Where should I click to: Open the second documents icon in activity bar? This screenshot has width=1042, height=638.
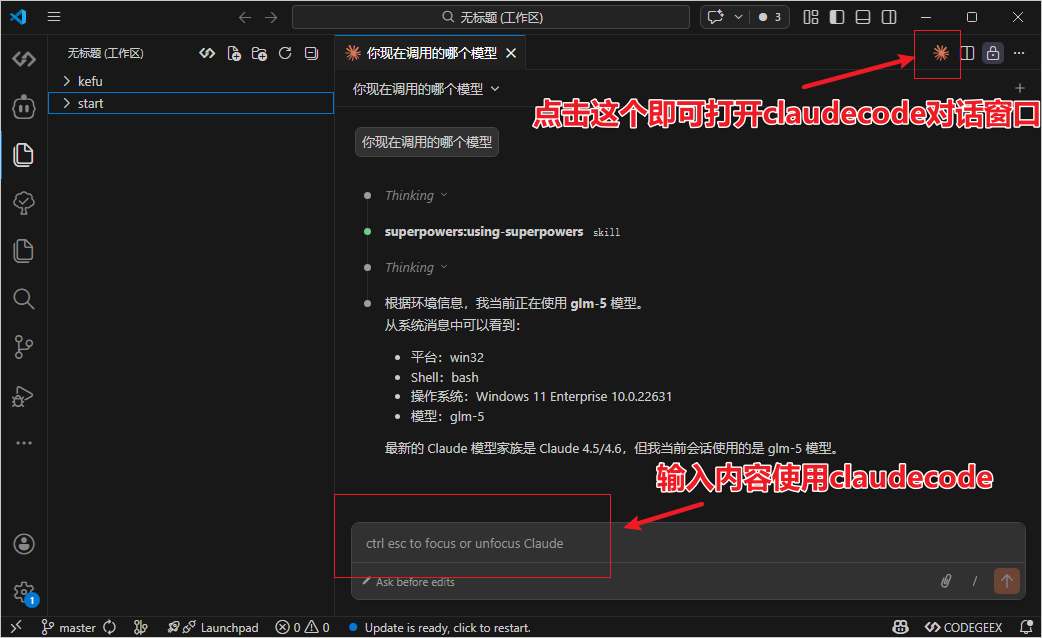click(x=24, y=251)
